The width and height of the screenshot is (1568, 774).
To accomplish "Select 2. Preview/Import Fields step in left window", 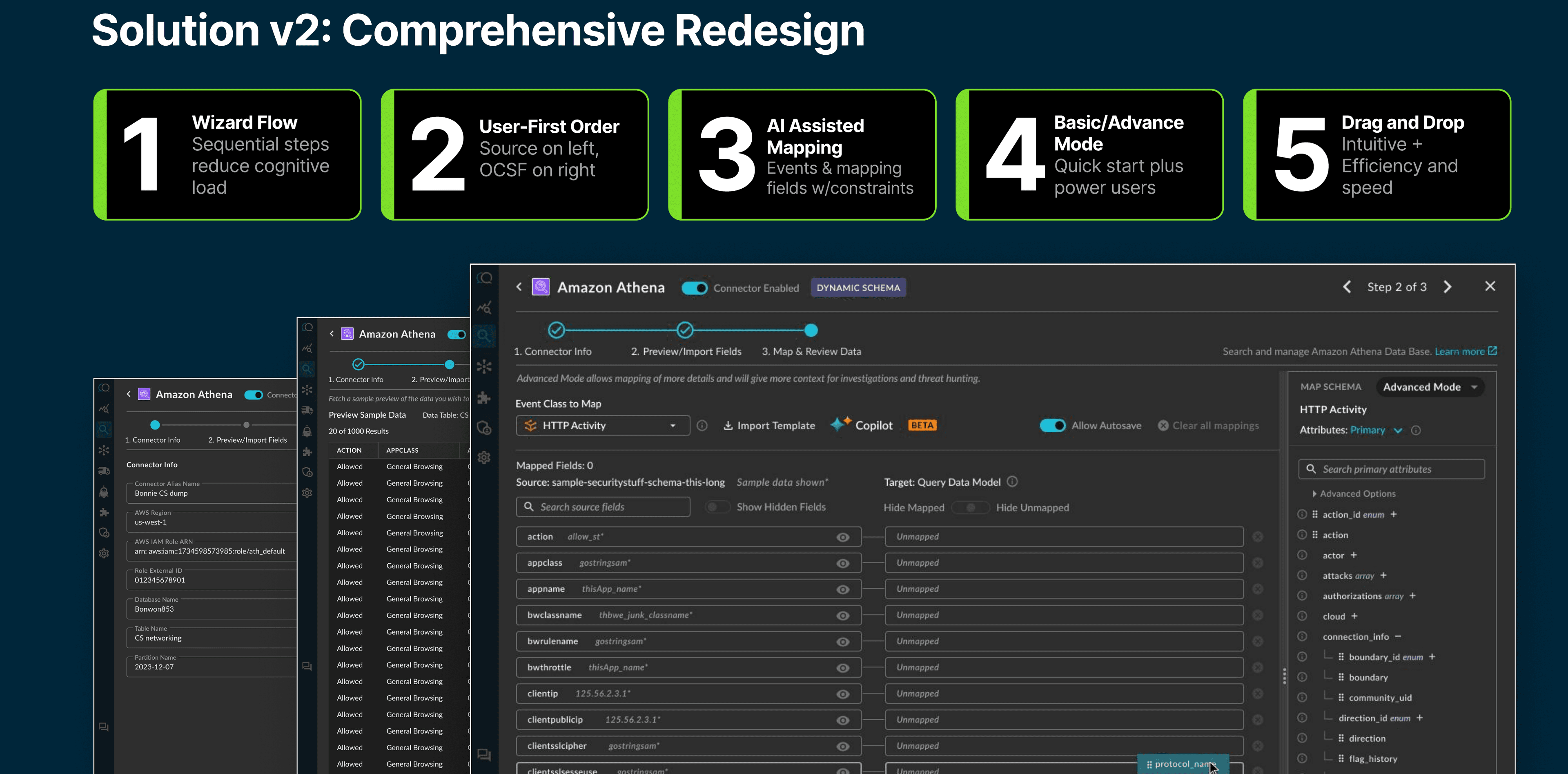I will 248,439.
